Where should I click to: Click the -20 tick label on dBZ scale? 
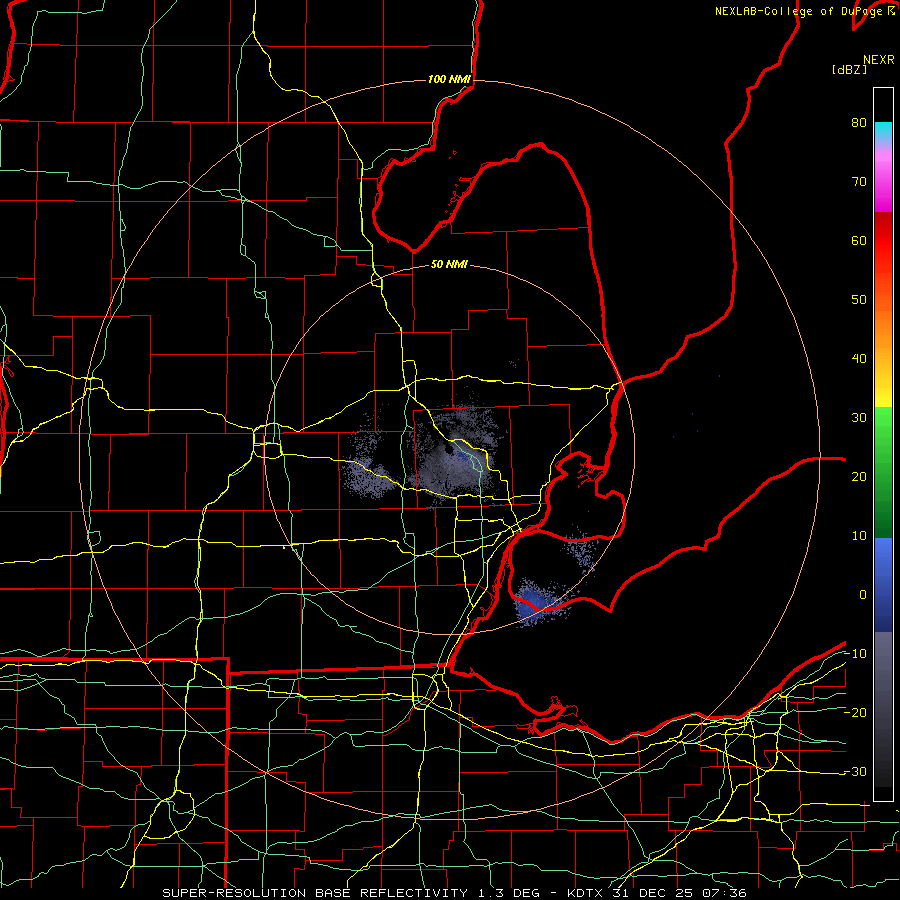(x=855, y=712)
